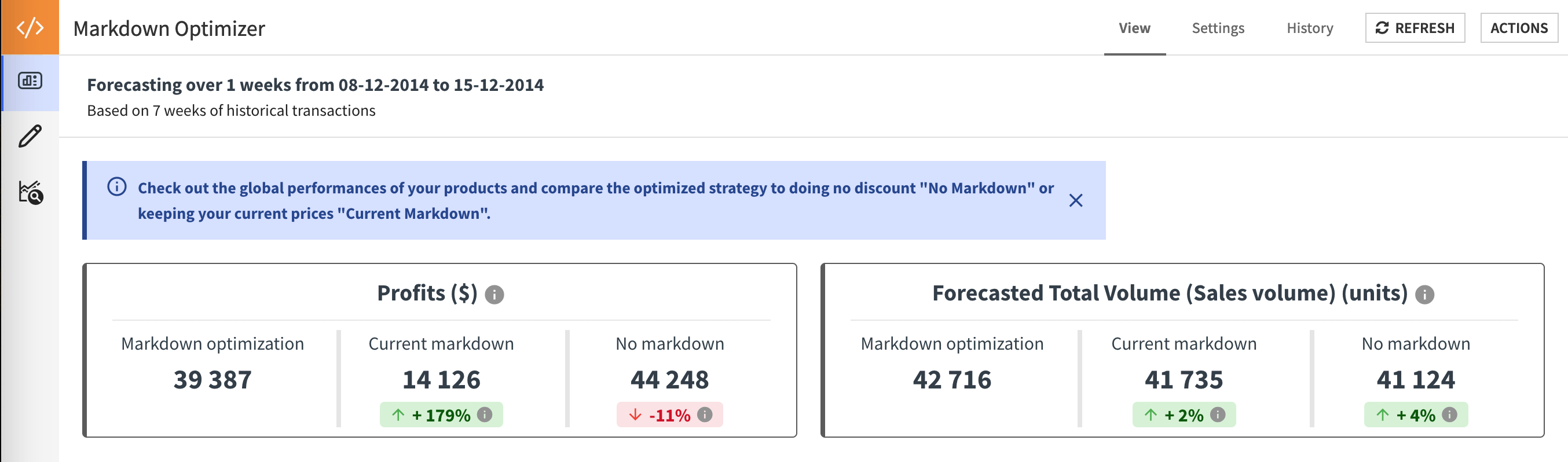Select the +179% profit increase badge

pos(441,415)
